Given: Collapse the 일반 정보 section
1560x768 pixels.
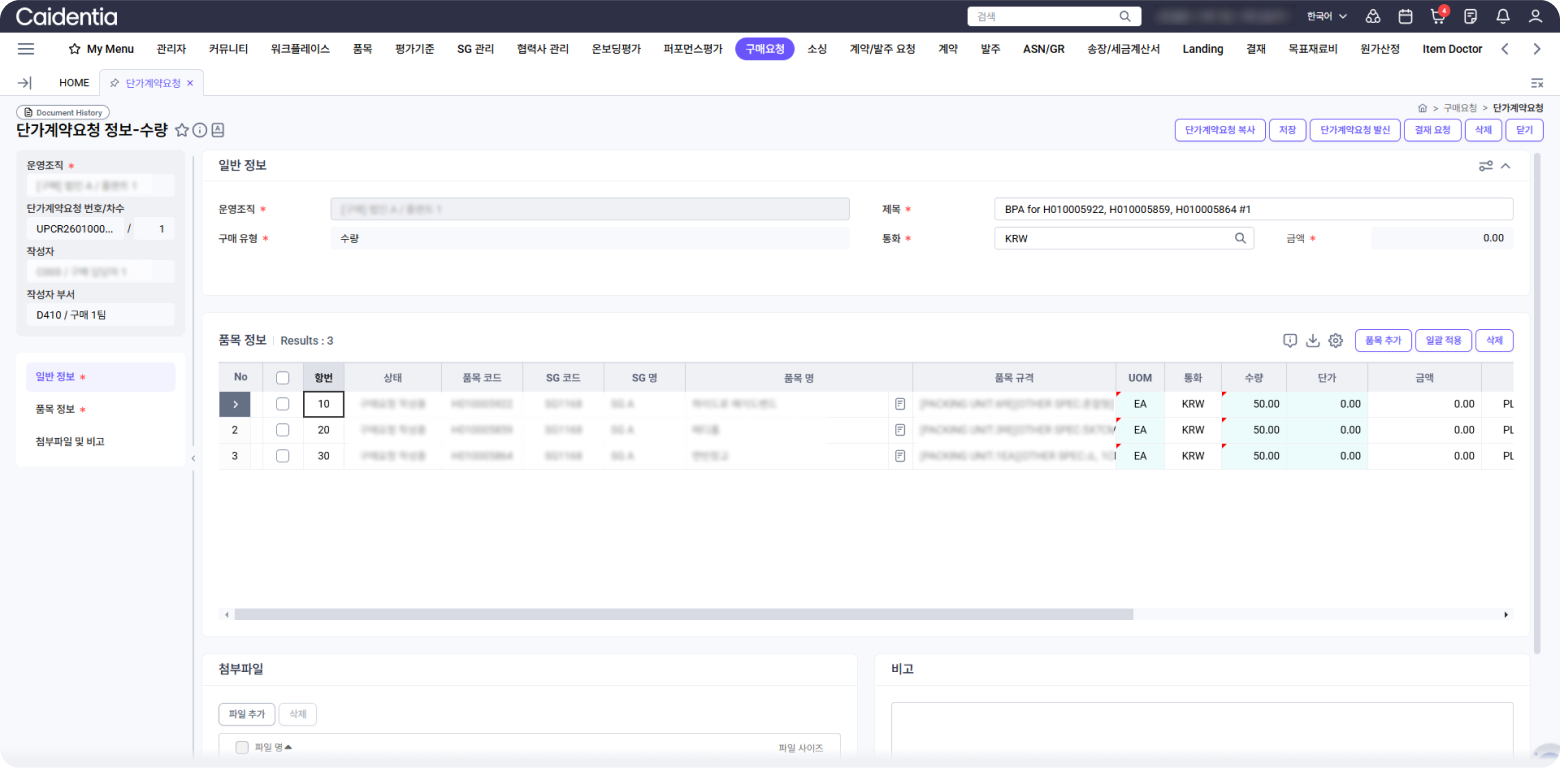Looking at the screenshot, I should tap(1505, 166).
